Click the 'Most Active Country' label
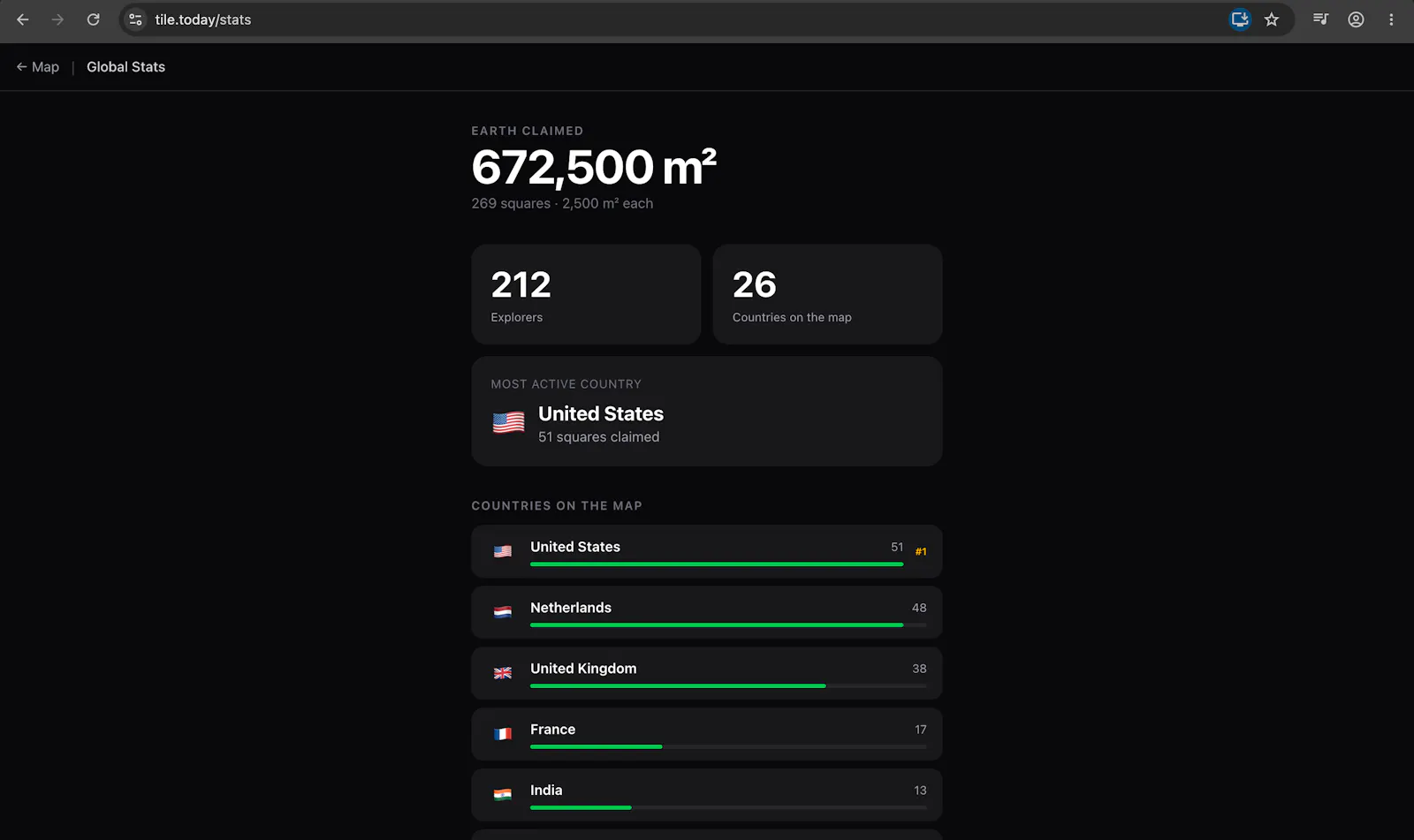Screen dimensions: 1414x840 pos(566,384)
